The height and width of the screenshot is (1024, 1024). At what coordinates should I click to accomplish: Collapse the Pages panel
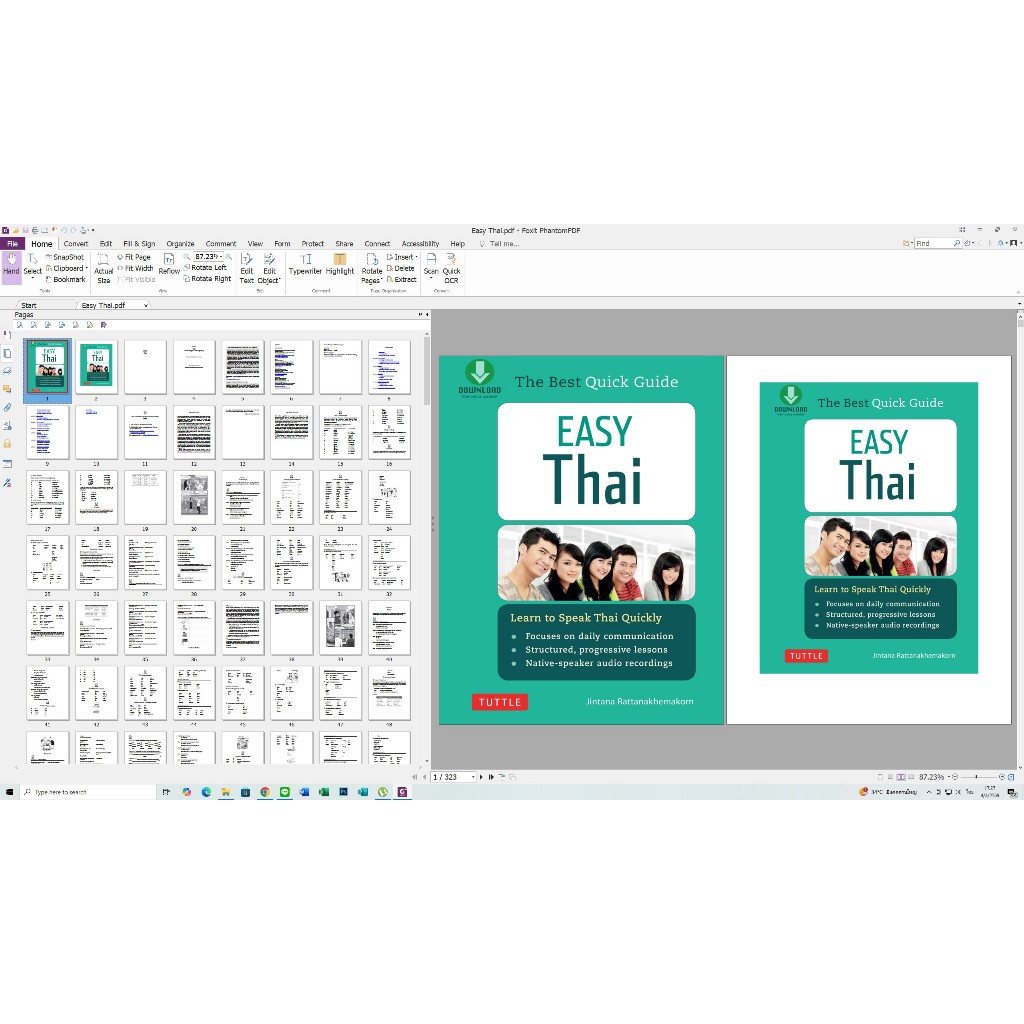(x=427, y=315)
